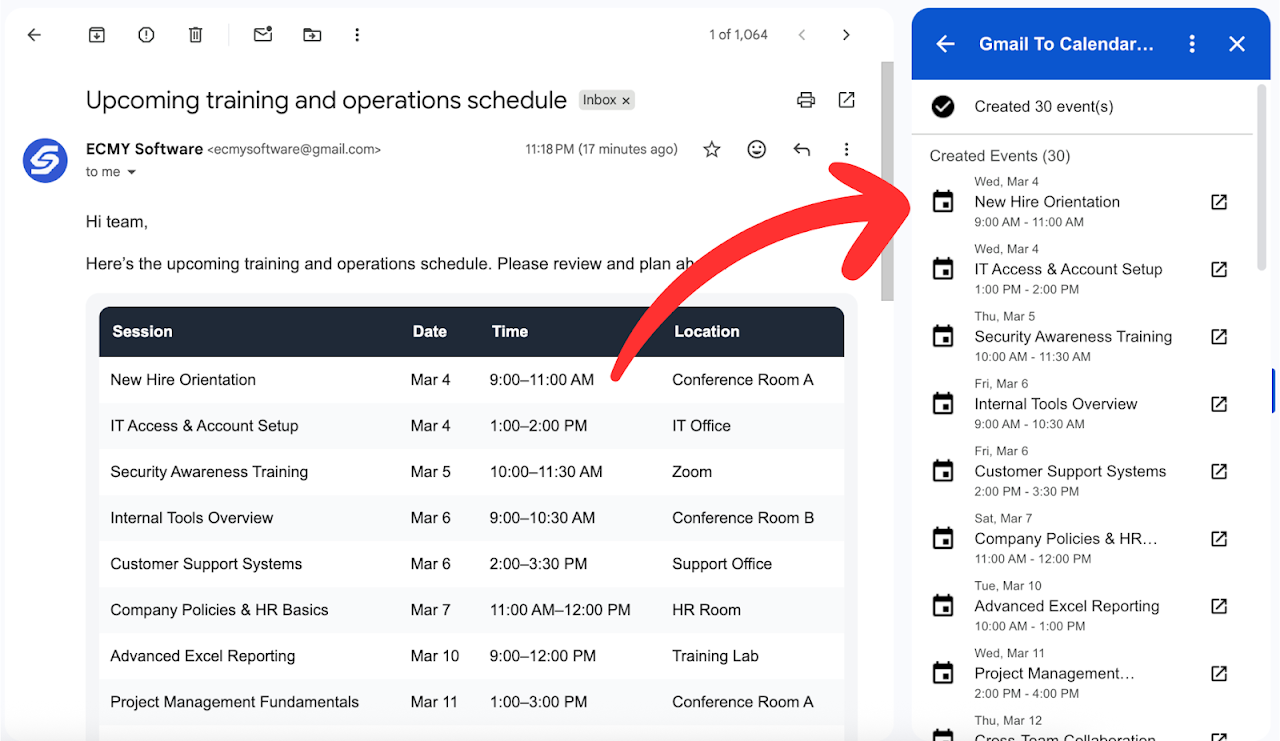The width and height of the screenshot is (1280, 741).
Task: Reply to ECMY Software
Action: [x=801, y=148]
